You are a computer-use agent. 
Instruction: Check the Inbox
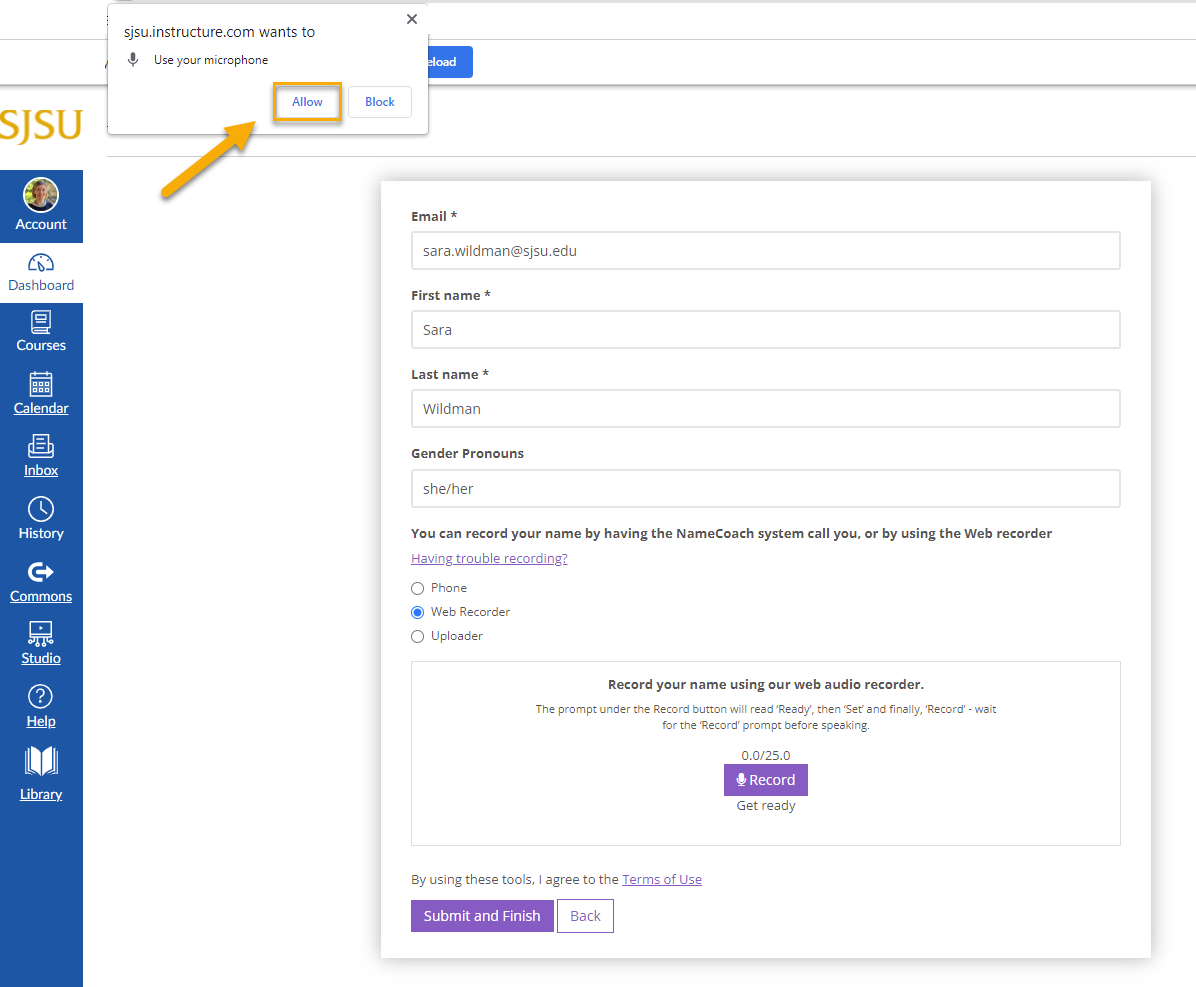tap(41, 456)
